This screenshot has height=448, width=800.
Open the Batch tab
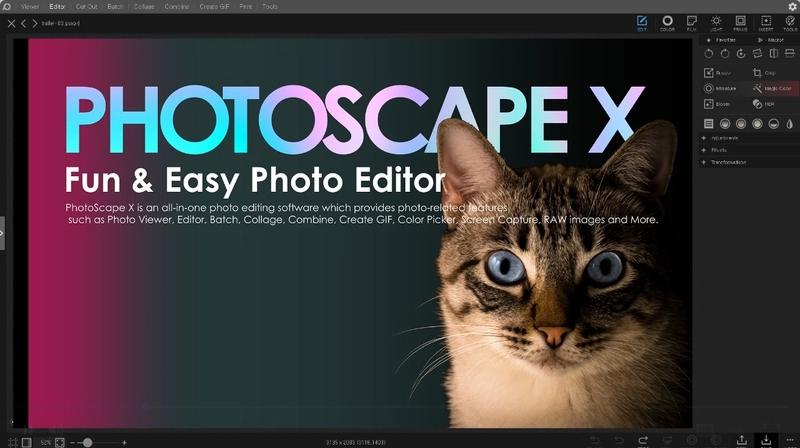point(115,7)
